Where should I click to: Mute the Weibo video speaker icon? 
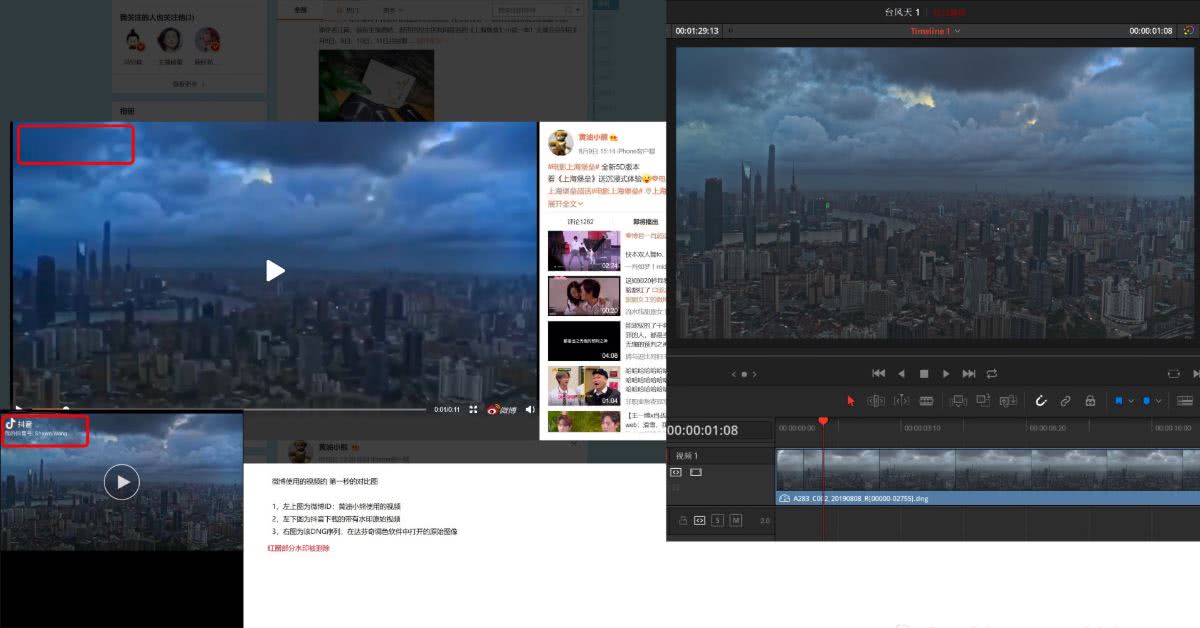tap(530, 409)
